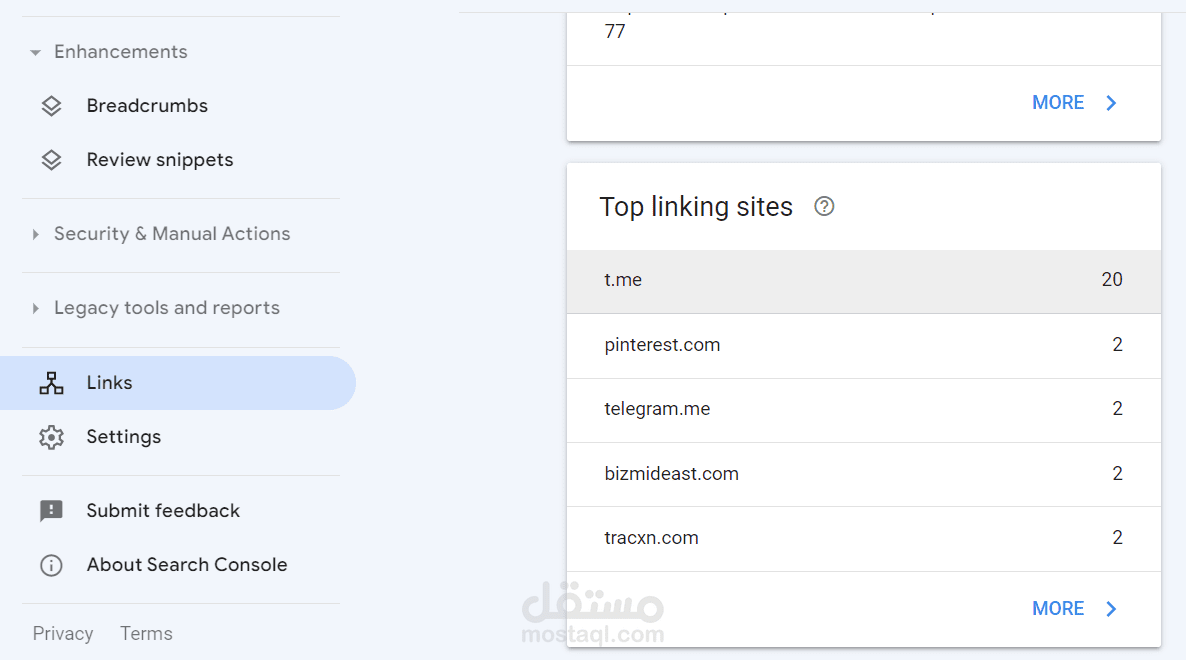This screenshot has width=1186, height=660.
Task: Collapse the Enhancements section
Action: click(x=36, y=52)
